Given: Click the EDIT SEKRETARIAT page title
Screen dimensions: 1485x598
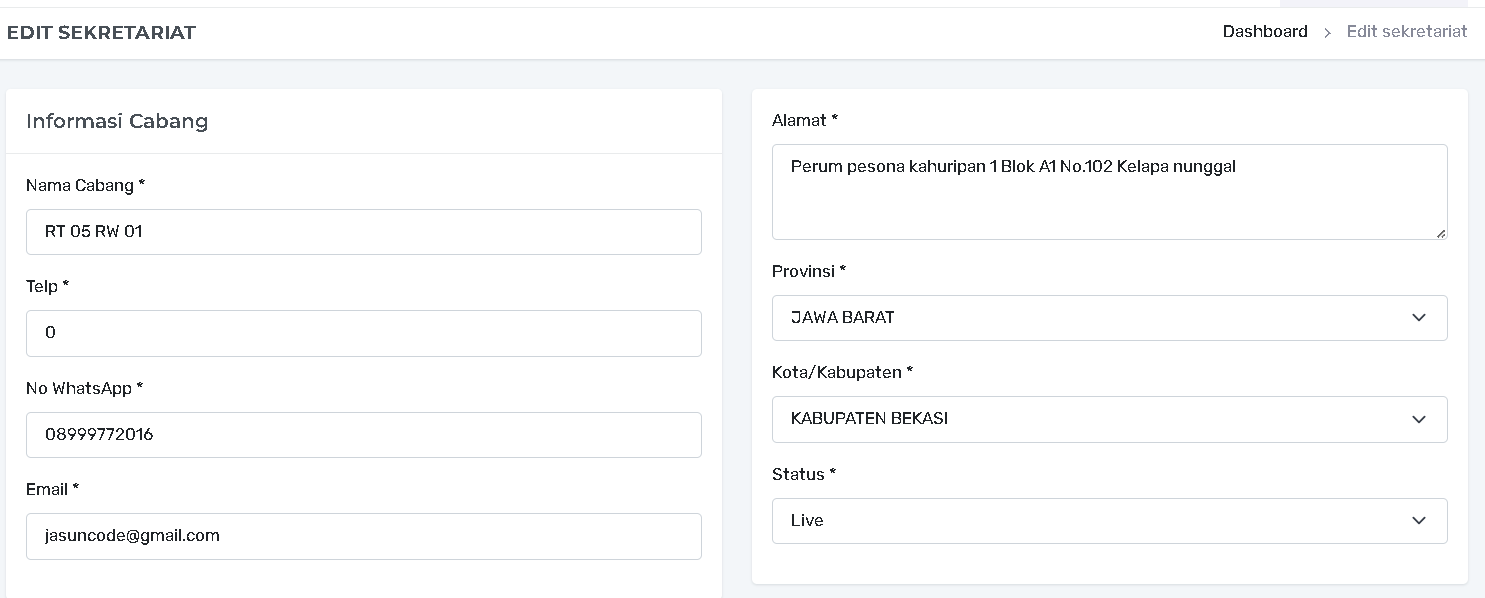Looking at the screenshot, I should point(101,33).
